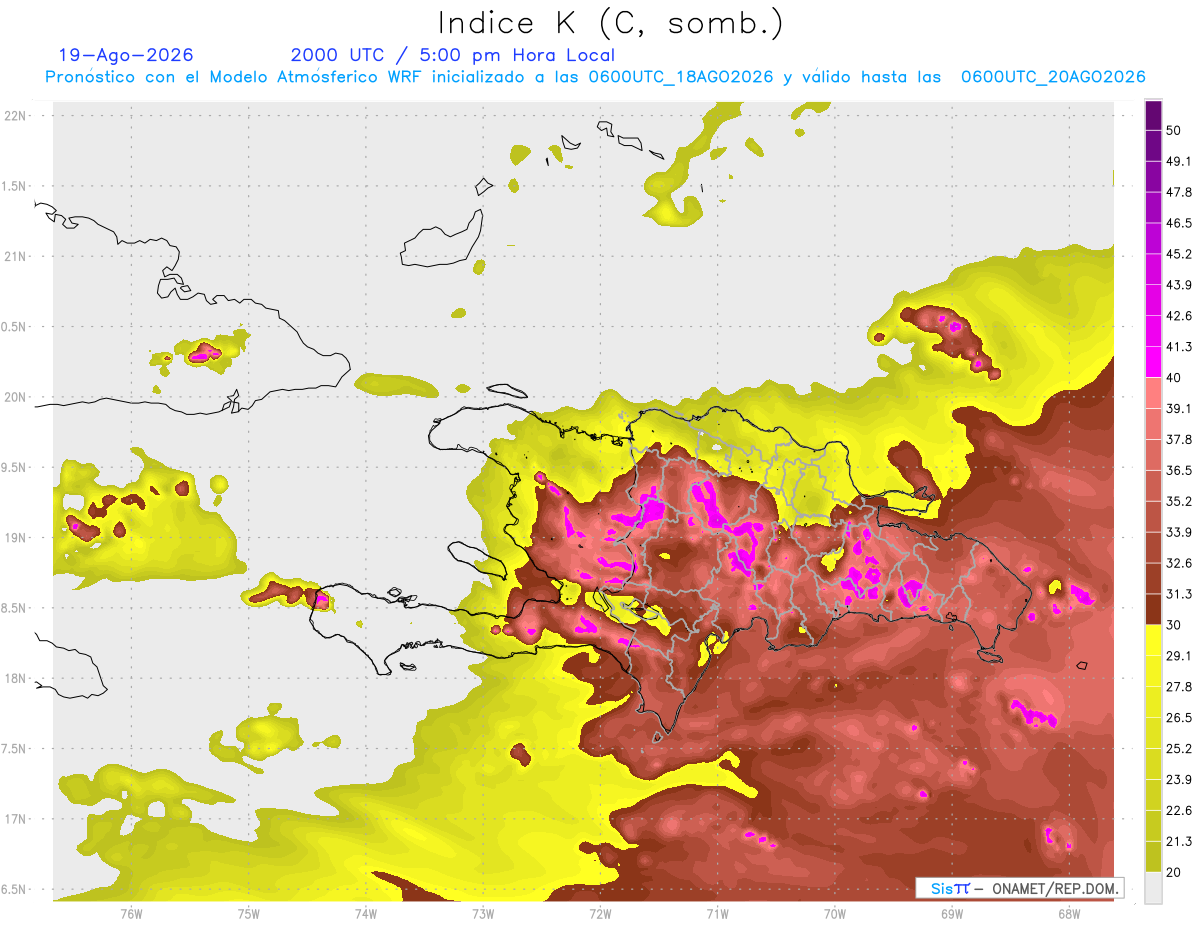This screenshot has width=1200, height=927.
Task: Pick the gray colorbar swatch below 20
Action: click(1153, 888)
